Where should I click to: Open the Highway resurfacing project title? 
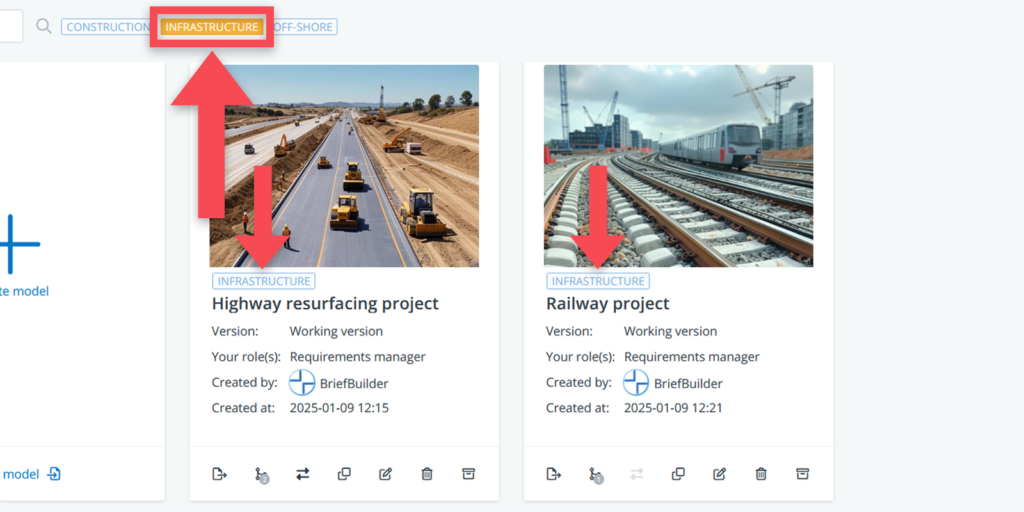click(325, 304)
